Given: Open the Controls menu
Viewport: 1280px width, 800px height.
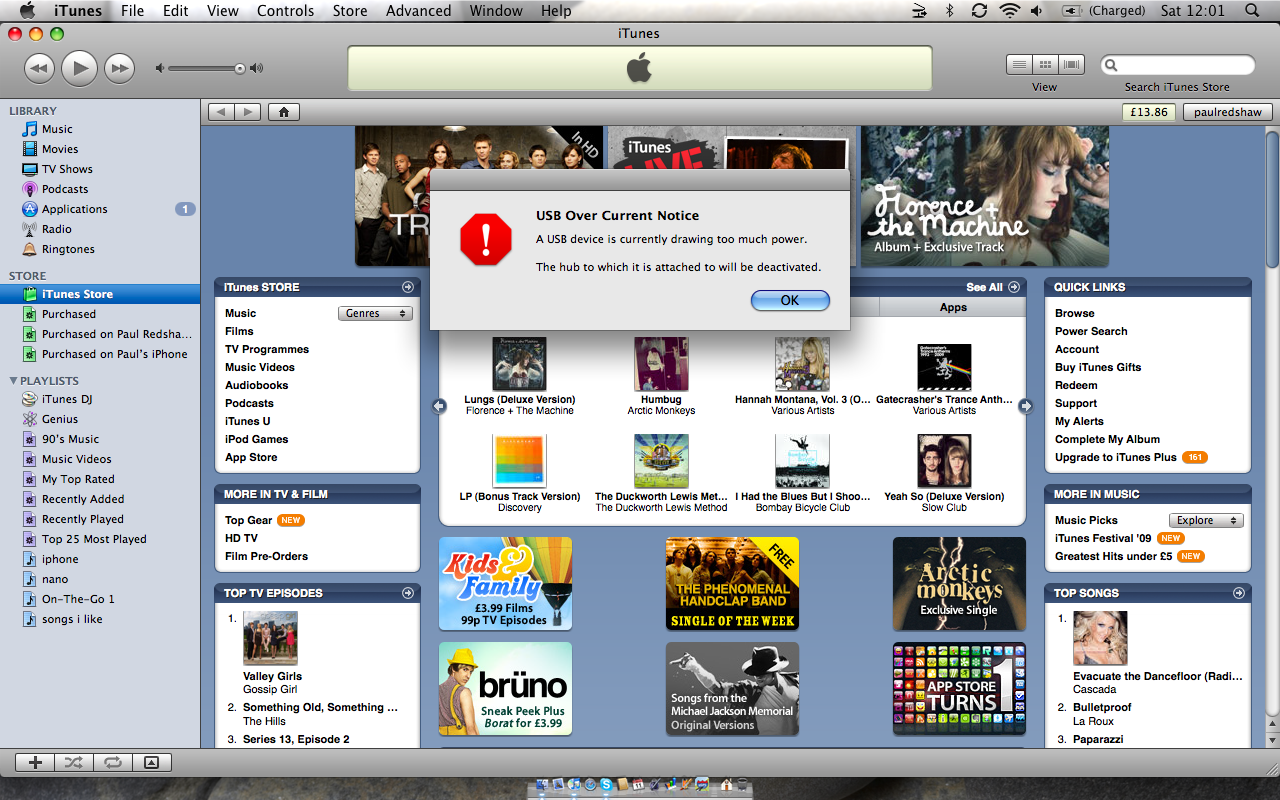Looking at the screenshot, I should 285,11.
